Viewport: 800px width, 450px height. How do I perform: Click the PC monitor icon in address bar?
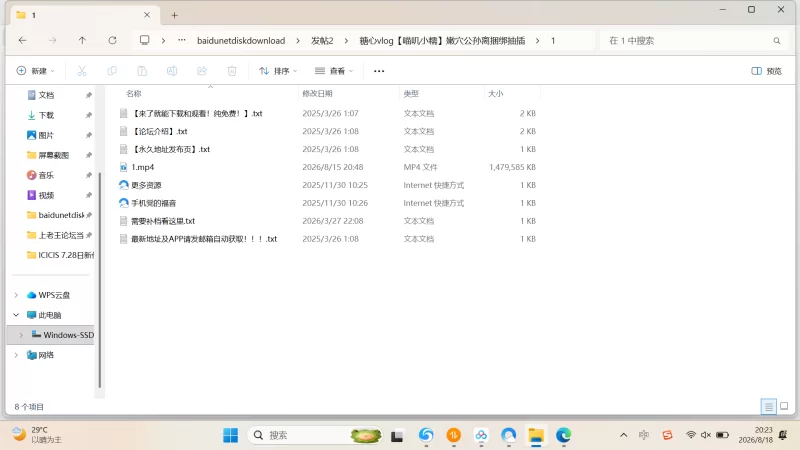(x=145, y=40)
